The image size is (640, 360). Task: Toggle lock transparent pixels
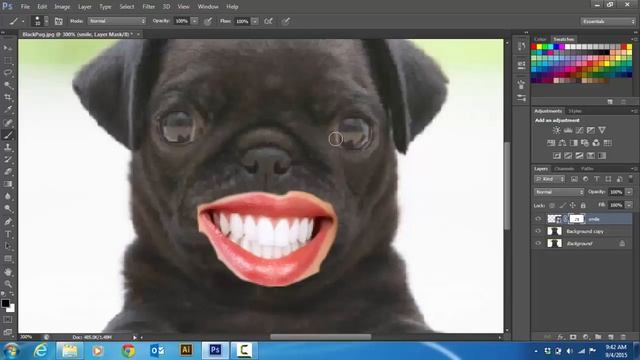click(552, 205)
